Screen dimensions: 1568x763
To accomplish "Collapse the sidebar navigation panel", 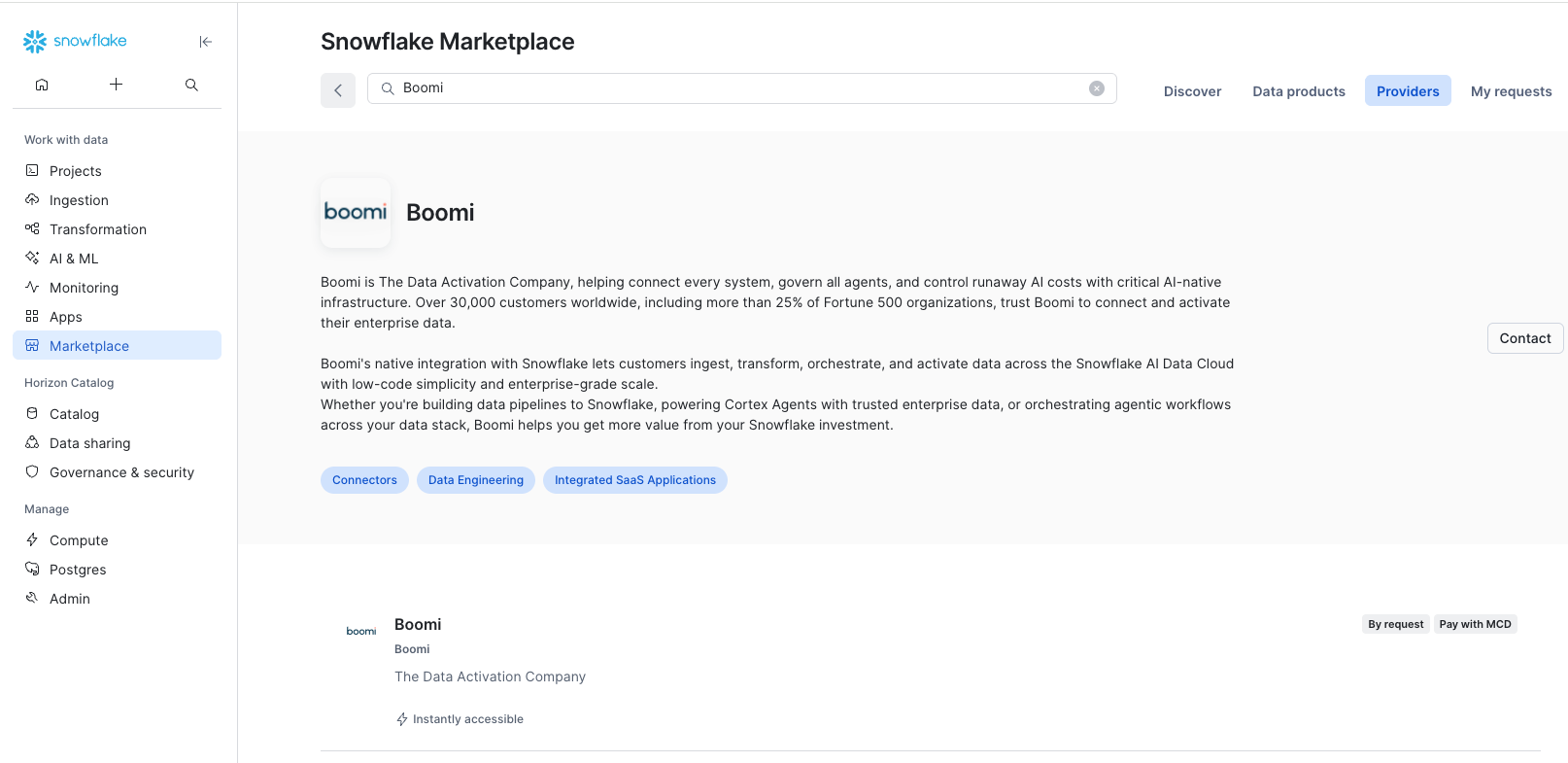I will coord(205,42).
